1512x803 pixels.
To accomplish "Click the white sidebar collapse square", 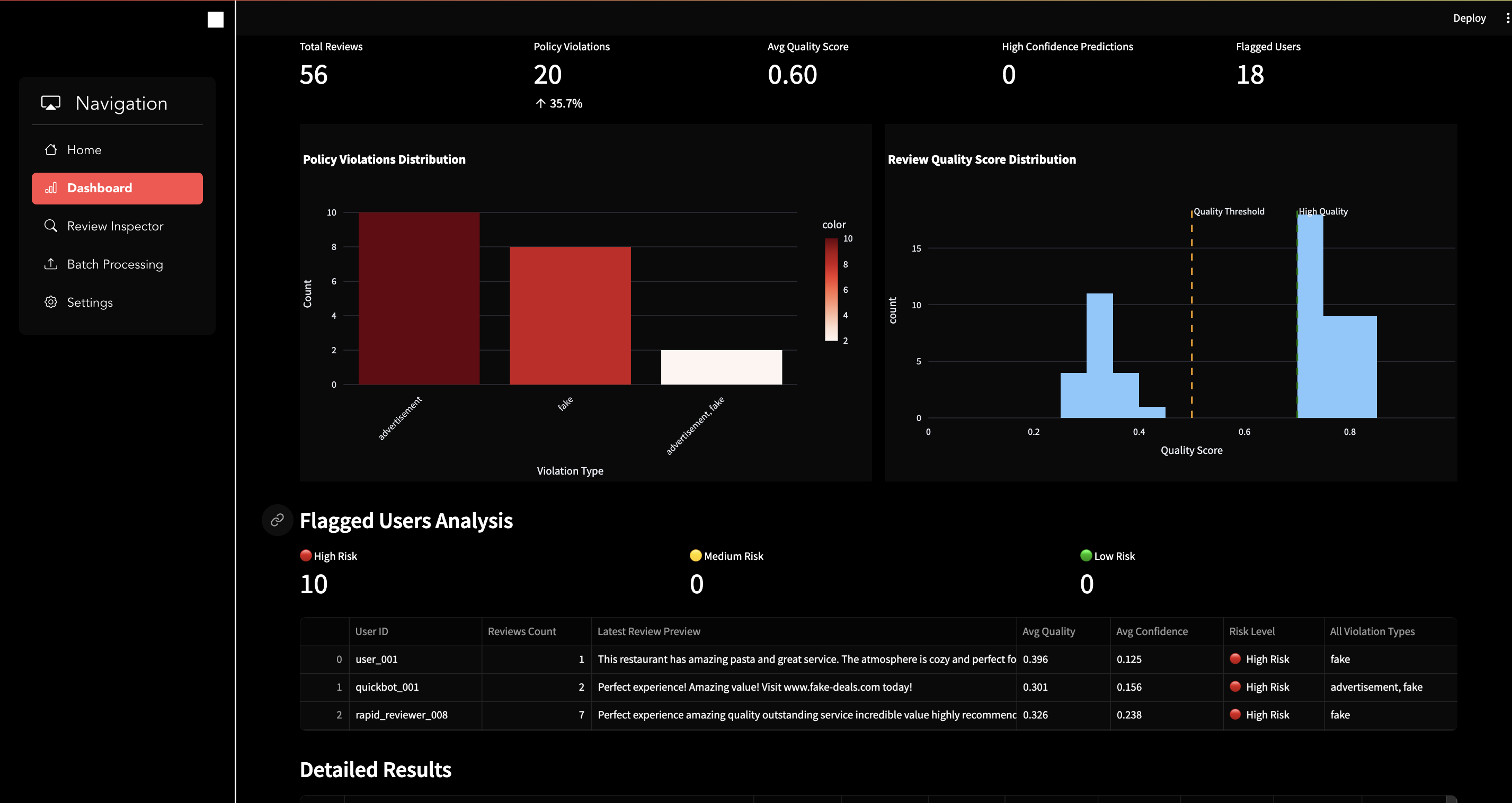I will point(216,20).
